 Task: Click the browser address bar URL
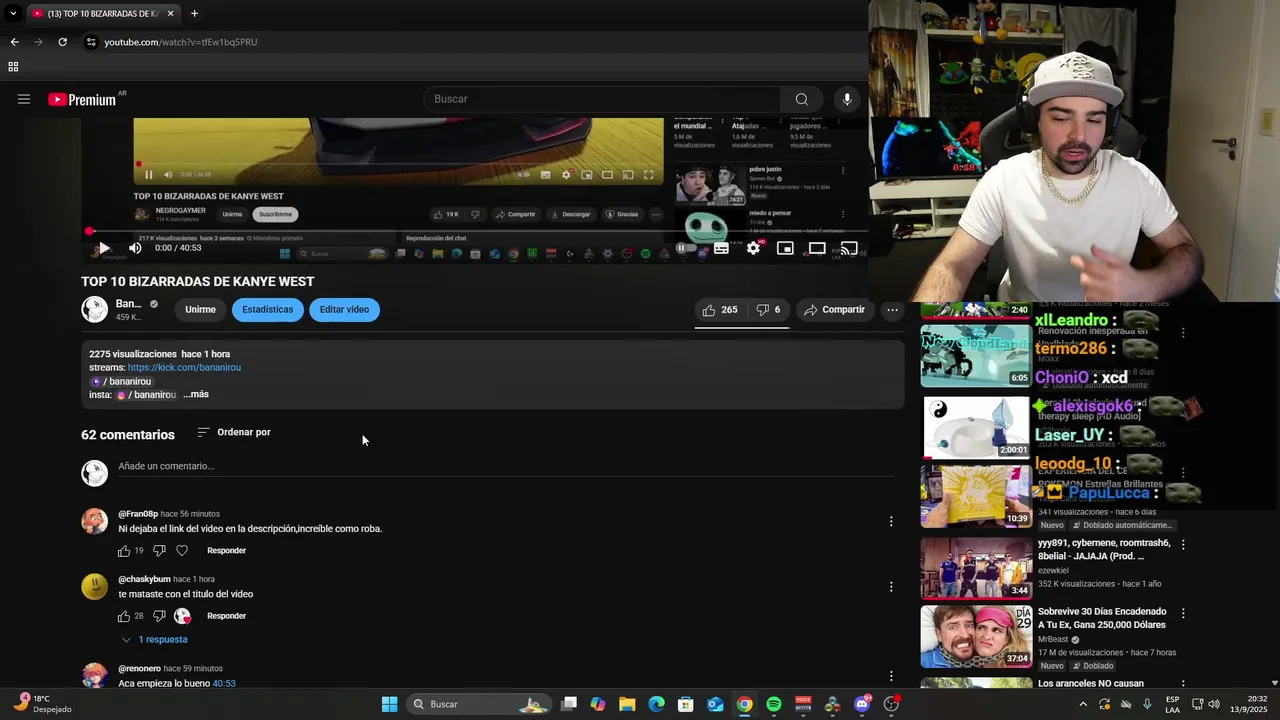(x=181, y=42)
